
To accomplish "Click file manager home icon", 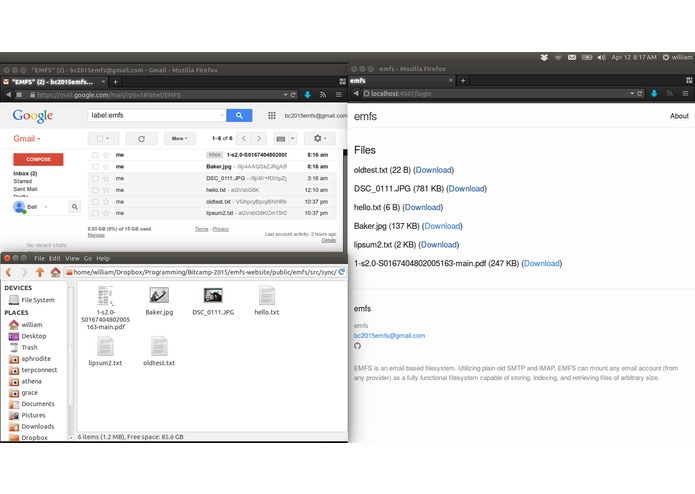I will coord(55,272).
